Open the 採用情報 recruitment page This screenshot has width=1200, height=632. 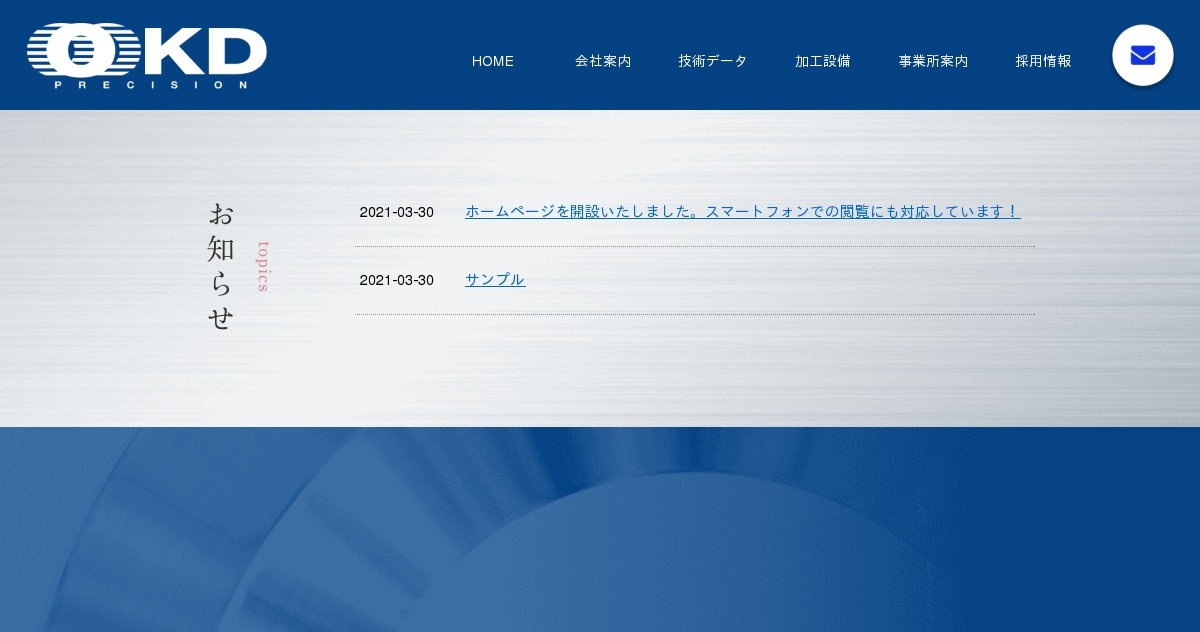[x=1043, y=61]
